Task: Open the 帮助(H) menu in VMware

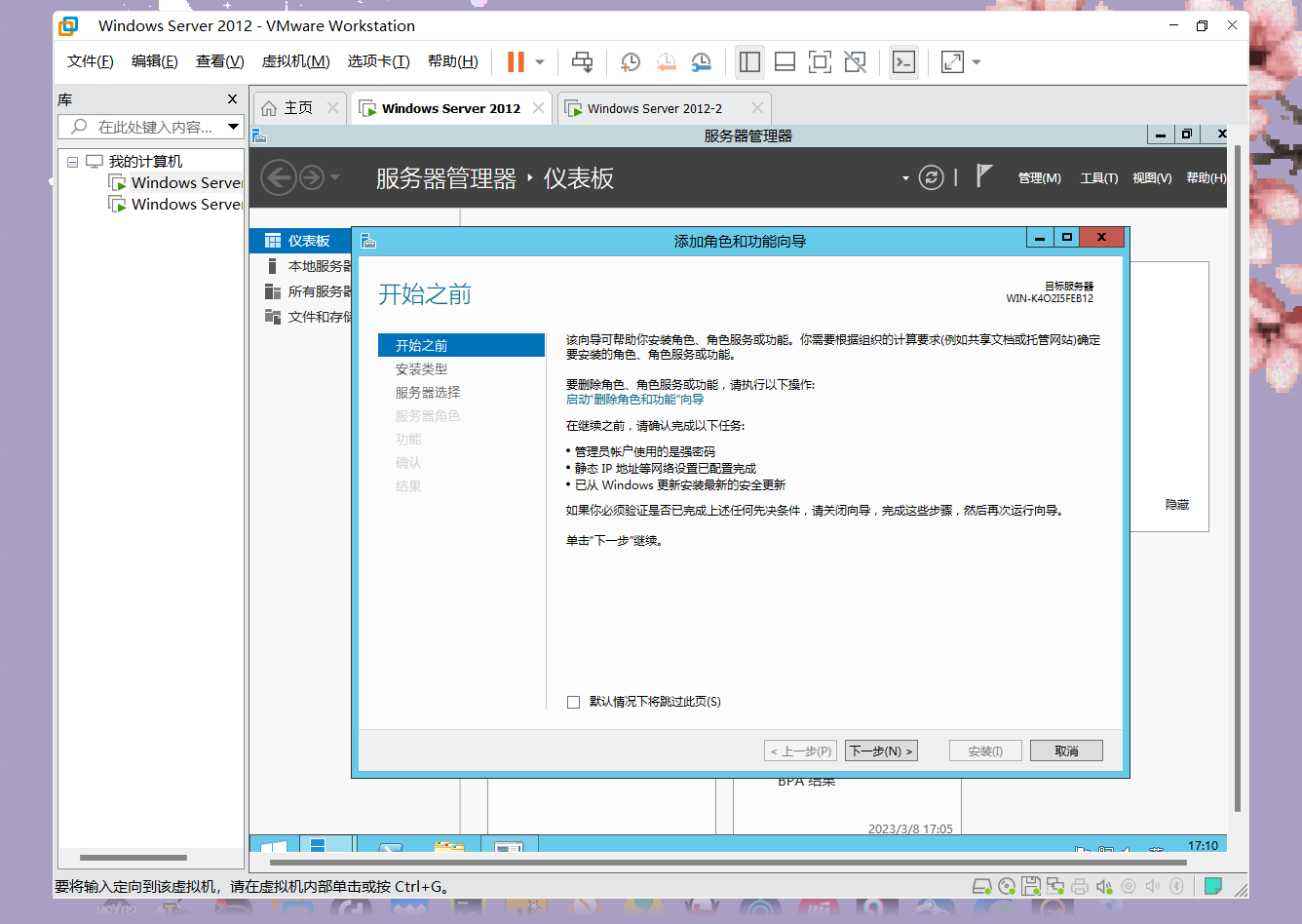Action: tap(453, 61)
